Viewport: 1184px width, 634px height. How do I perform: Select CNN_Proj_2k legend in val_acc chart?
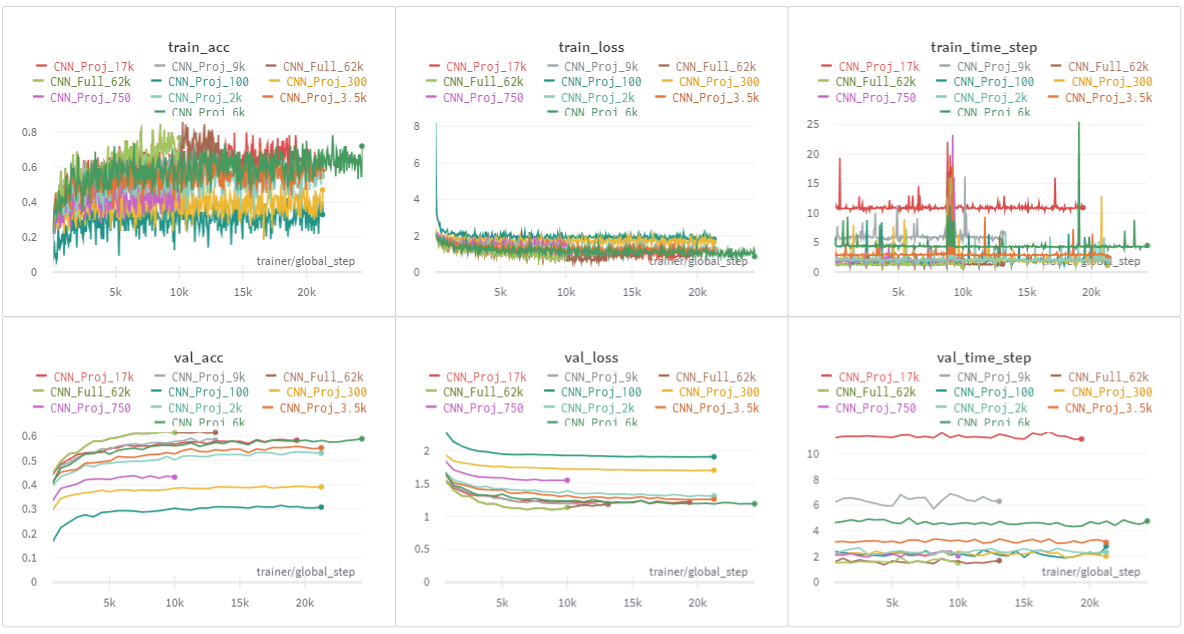point(207,408)
